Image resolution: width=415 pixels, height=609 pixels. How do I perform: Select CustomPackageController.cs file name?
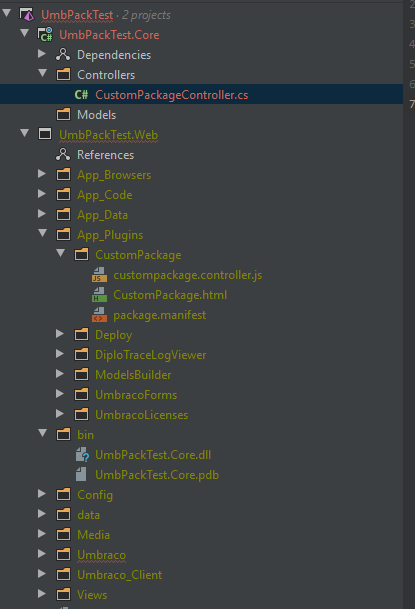[172, 95]
